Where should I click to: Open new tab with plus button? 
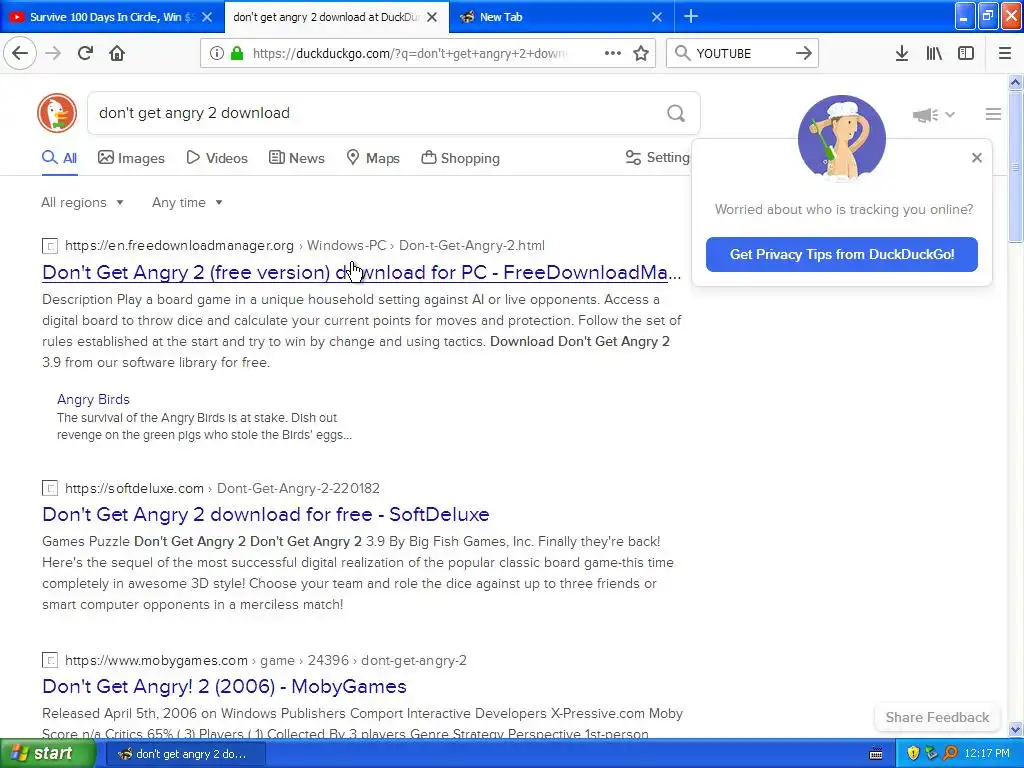pyautogui.click(x=691, y=17)
